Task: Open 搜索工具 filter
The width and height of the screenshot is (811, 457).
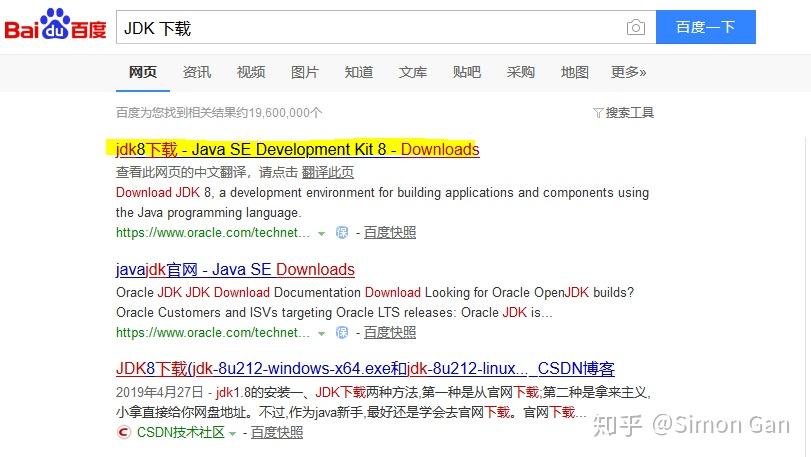Action: [x=629, y=113]
